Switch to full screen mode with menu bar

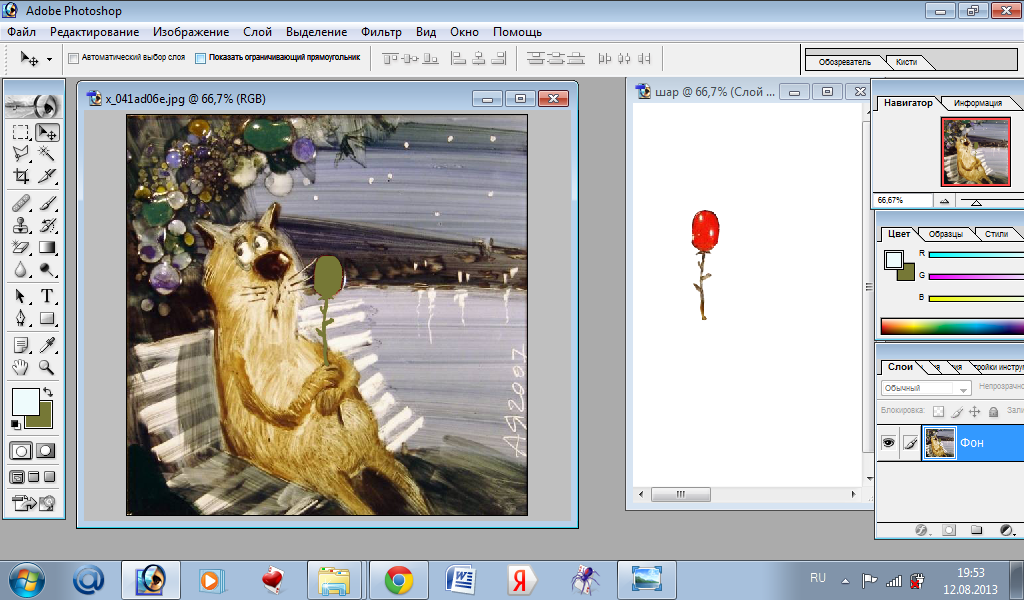click(x=34, y=477)
